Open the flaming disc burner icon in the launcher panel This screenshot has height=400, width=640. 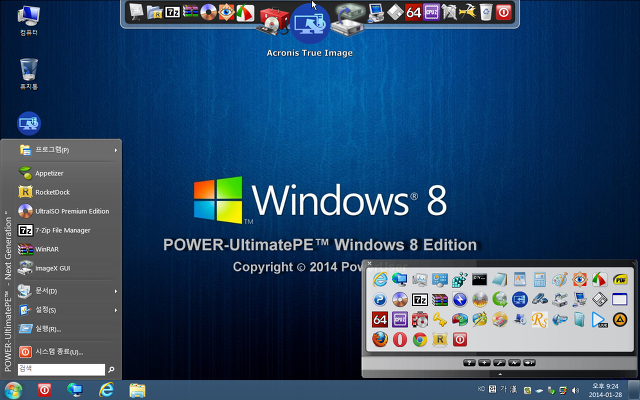pyautogui.click(x=480, y=300)
